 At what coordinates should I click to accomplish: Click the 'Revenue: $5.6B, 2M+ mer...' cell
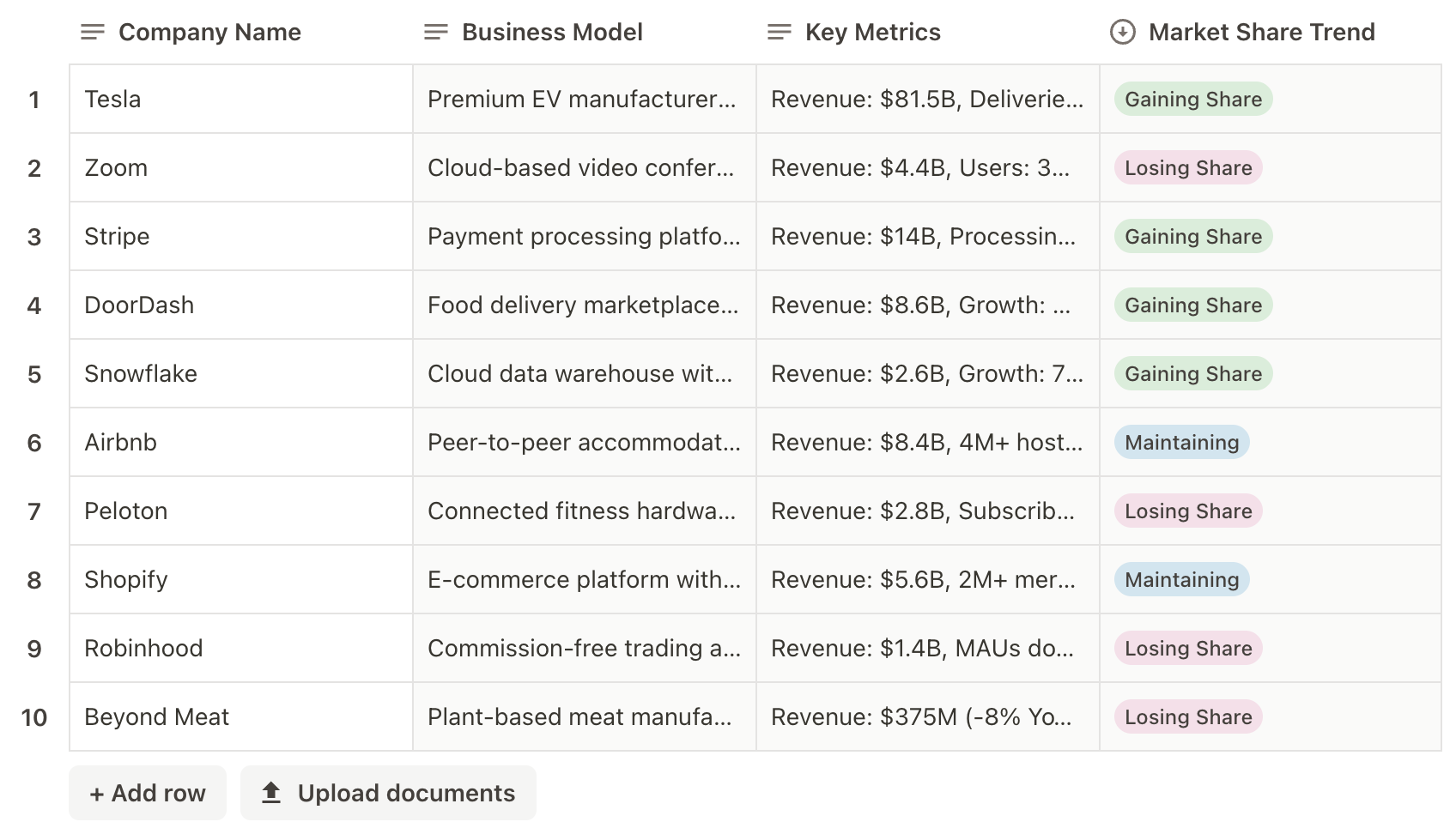[x=928, y=579]
